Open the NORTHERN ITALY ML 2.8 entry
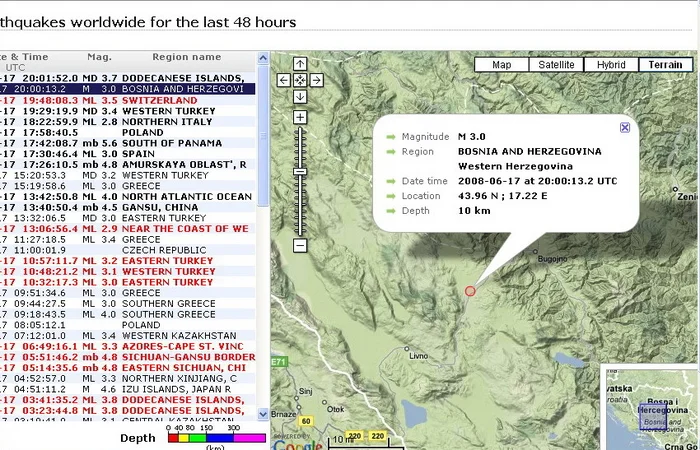 tap(128, 122)
